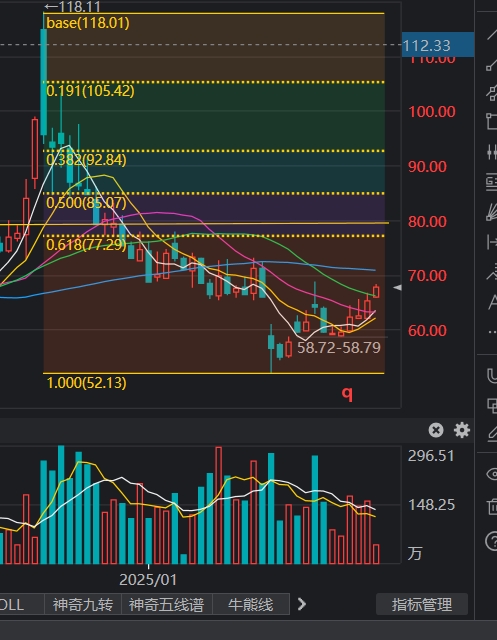
Task: Click the 60.00 price axis label
Action: [x=428, y=331]
